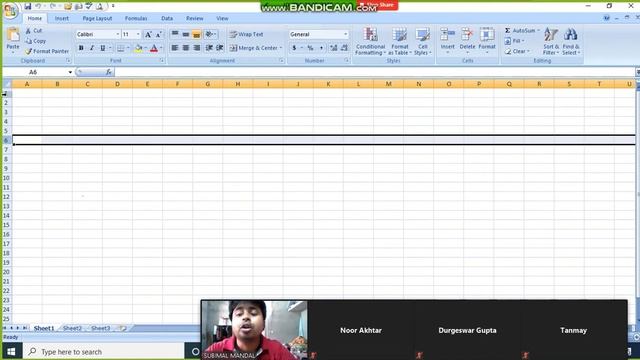
Task: Toggle Italic formatting
Action: 92,48
